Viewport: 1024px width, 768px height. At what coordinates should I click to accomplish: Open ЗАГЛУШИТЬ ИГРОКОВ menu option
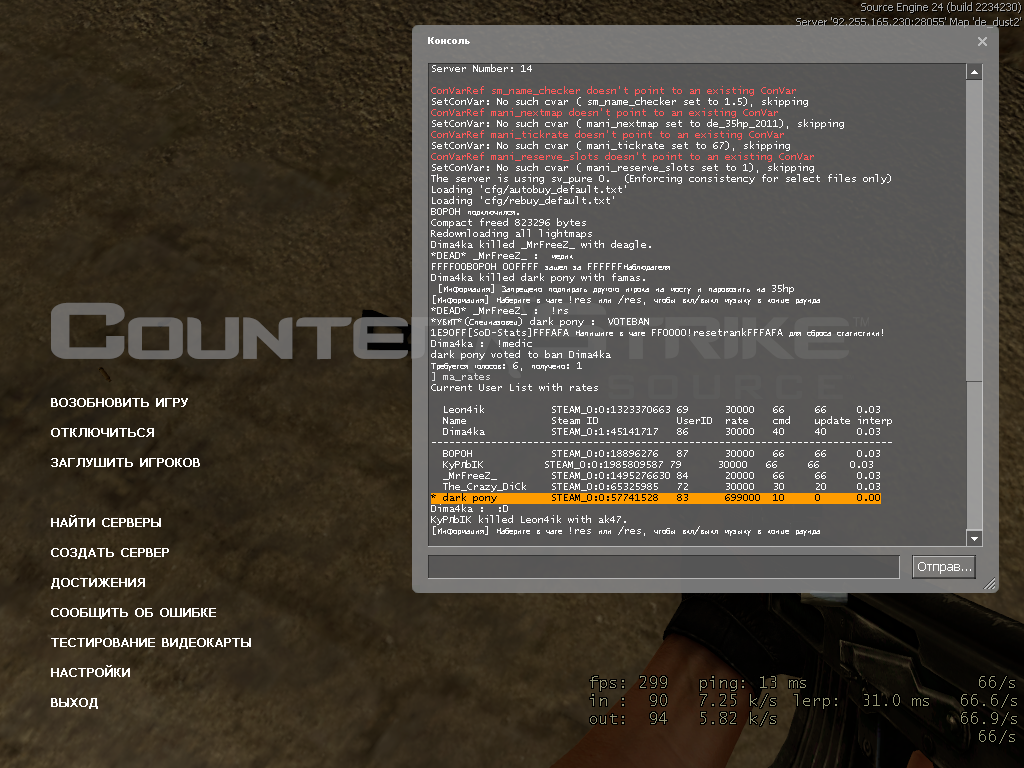[x=125, y=462]
